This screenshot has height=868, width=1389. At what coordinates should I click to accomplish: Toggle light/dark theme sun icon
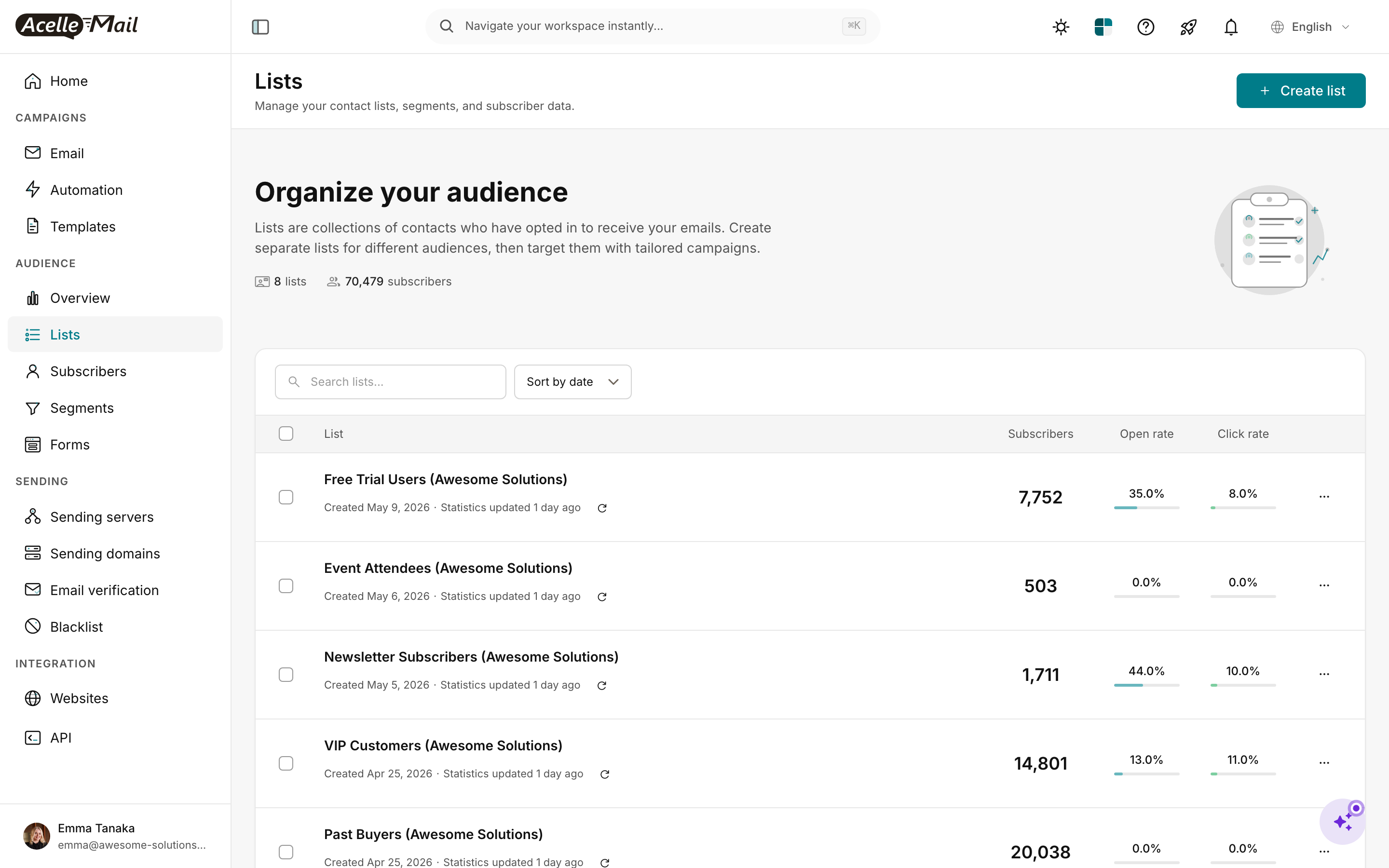(x=1061, y=27)
